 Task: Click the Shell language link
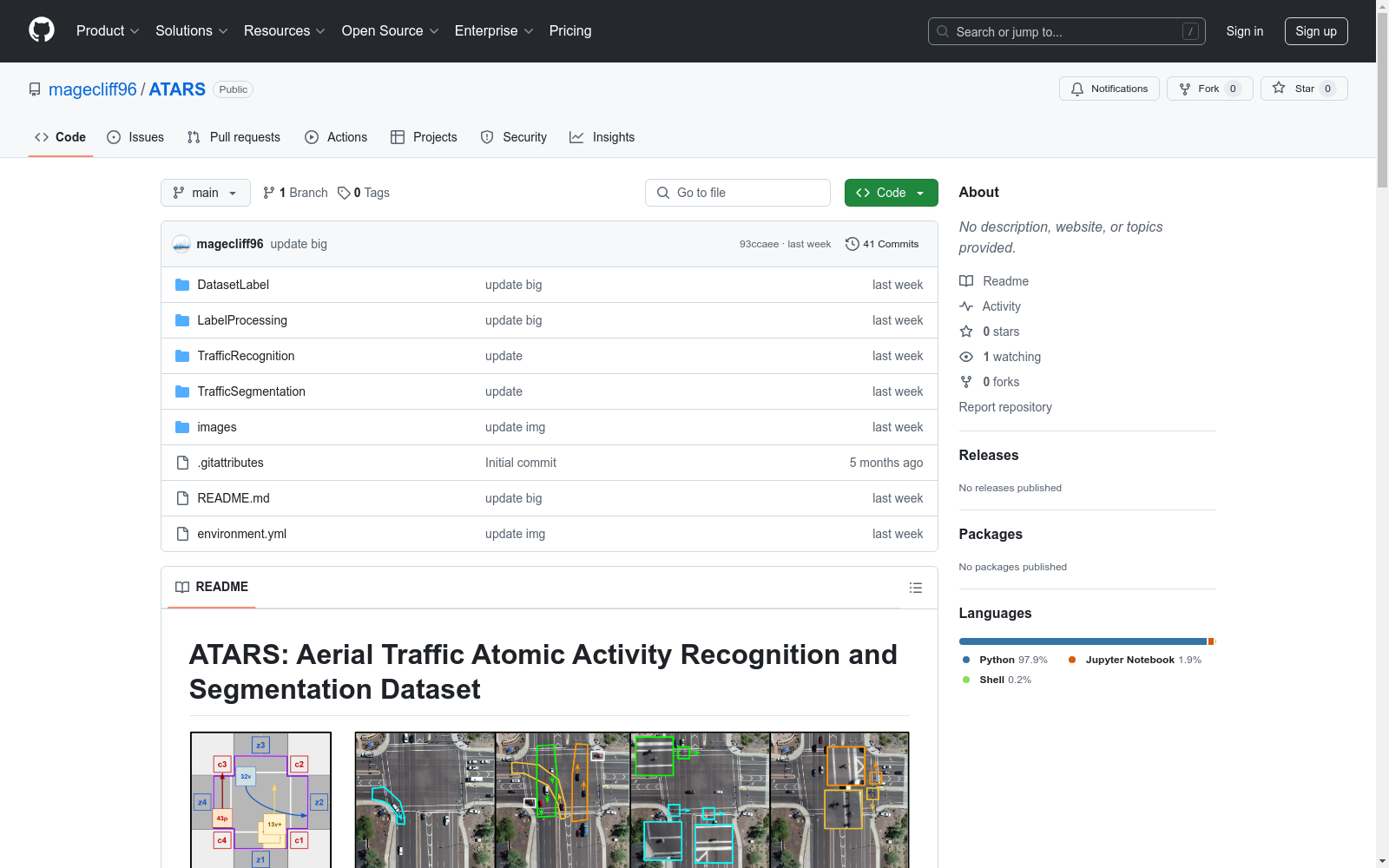pyautogui.click(x=997, y=680)
